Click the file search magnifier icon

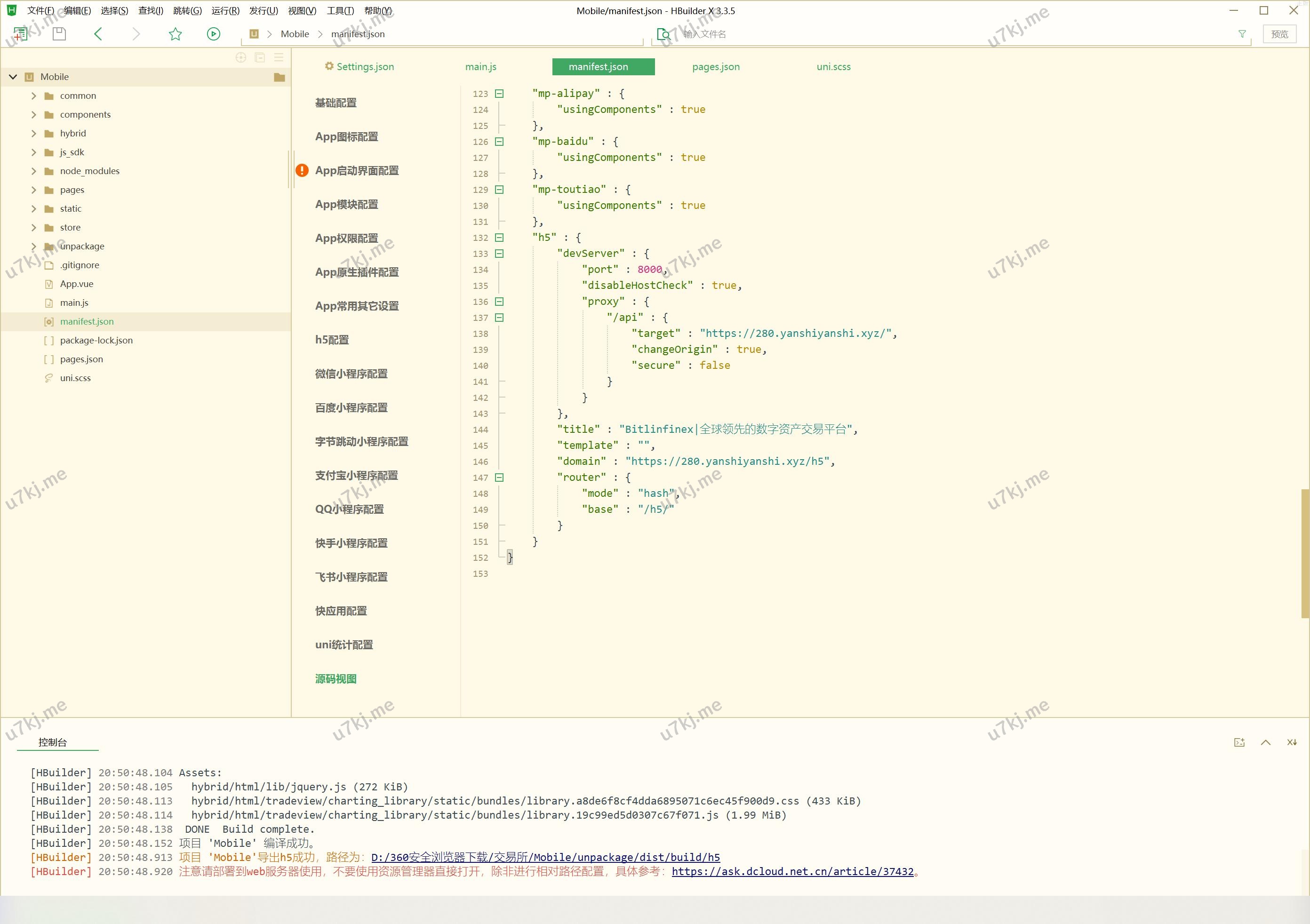point(663,34)
